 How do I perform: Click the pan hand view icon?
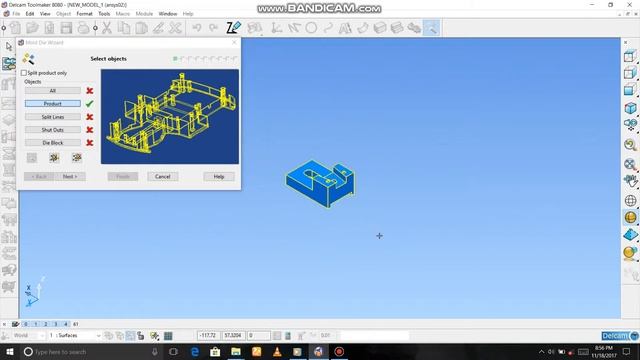630,181
